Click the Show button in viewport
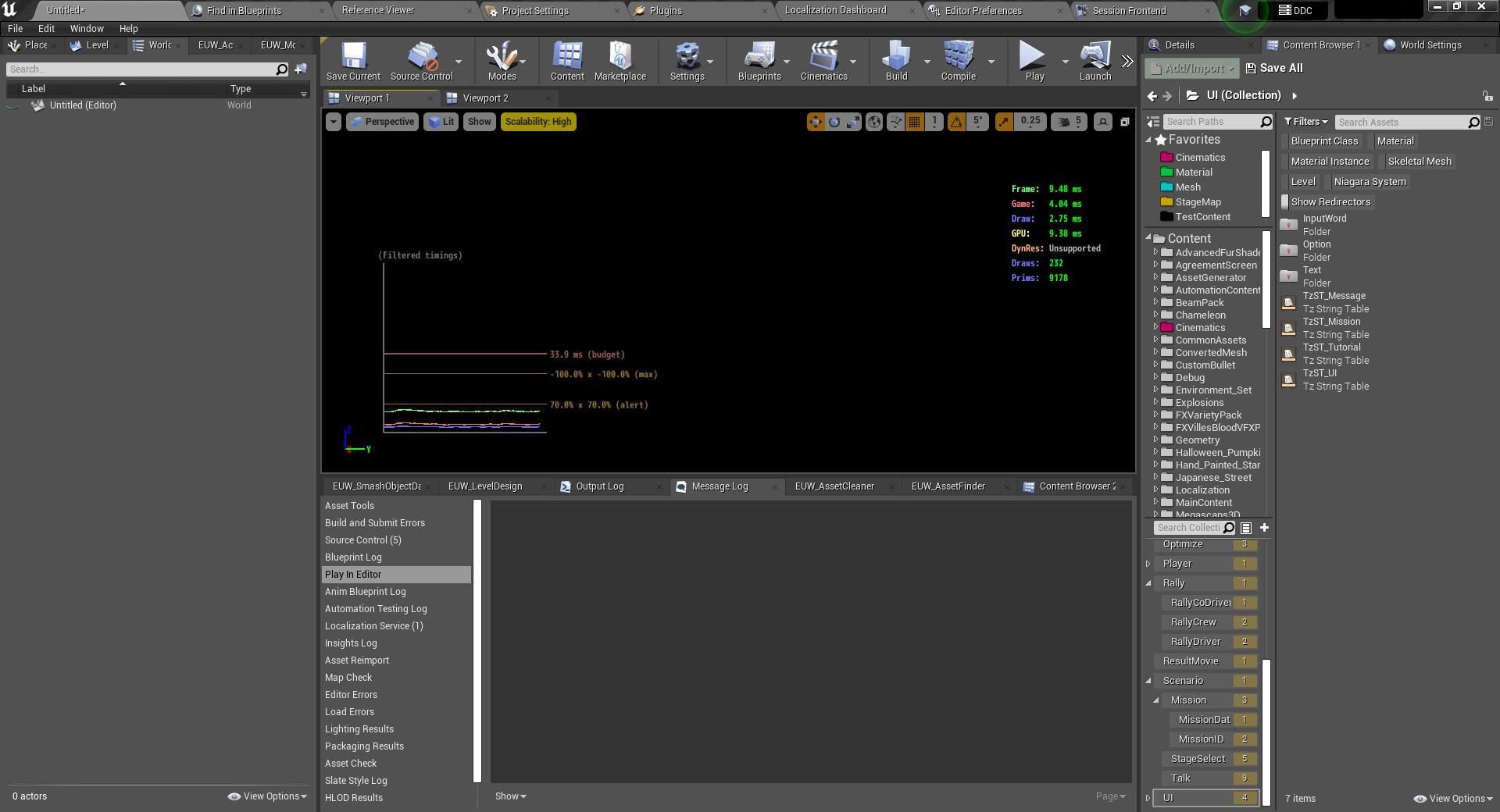1500x812 pixels. (479, 122)
